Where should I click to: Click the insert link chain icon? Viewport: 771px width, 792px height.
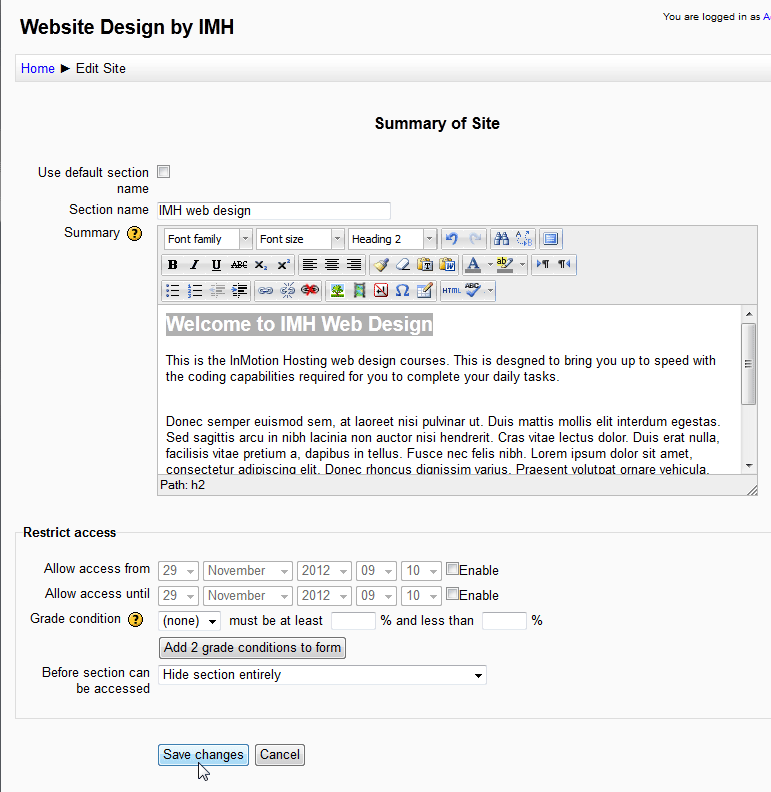tap(265, 290)
